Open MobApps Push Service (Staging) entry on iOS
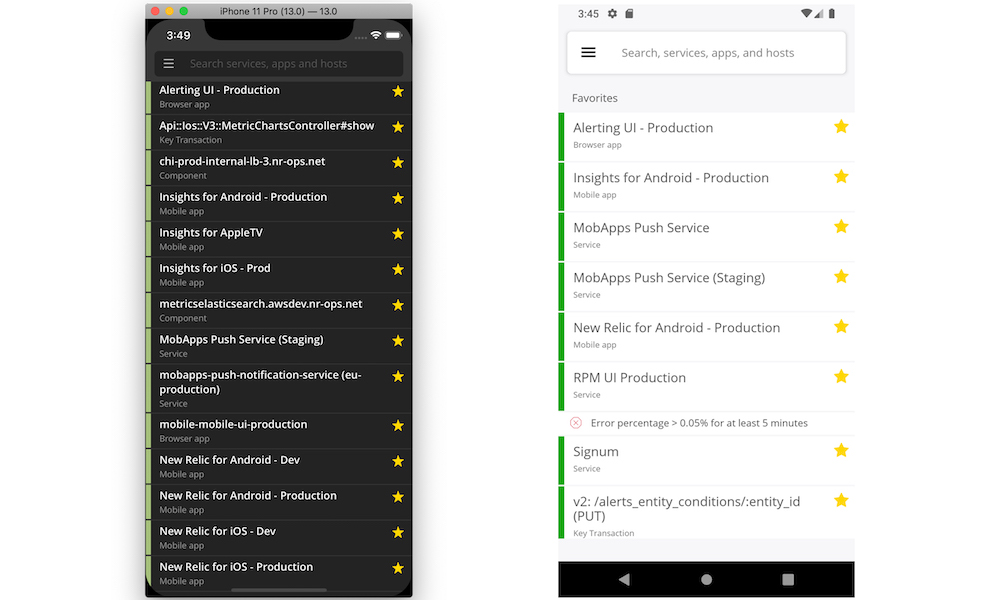 [x=279, y=347]
